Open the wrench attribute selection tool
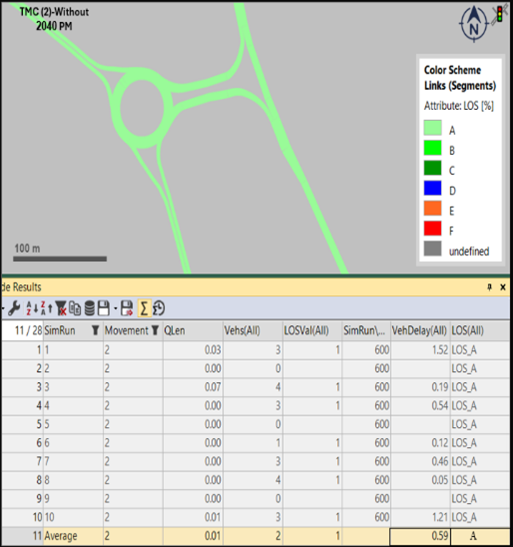 pos(14,309)
